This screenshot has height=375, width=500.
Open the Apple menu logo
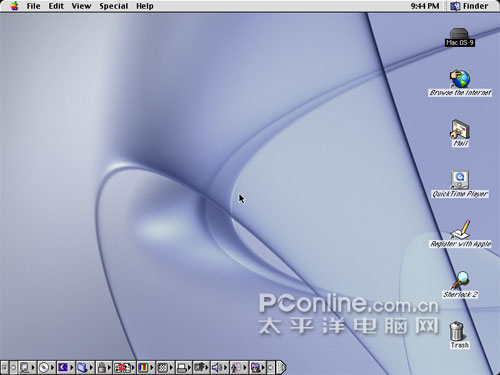[14, 6]
